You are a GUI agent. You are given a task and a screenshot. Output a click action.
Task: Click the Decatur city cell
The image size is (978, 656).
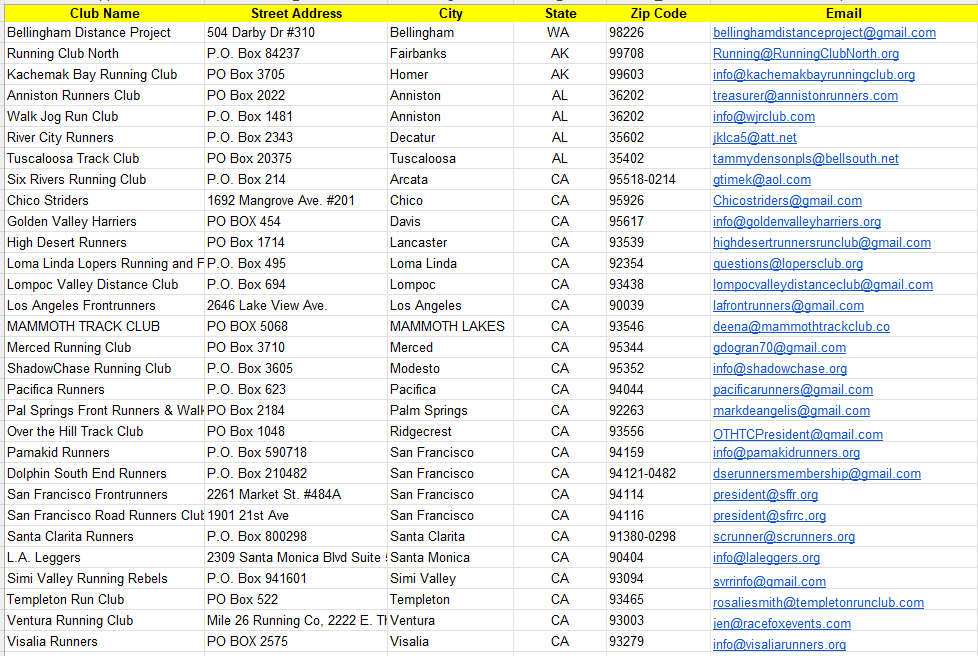[x=450, y=137]
